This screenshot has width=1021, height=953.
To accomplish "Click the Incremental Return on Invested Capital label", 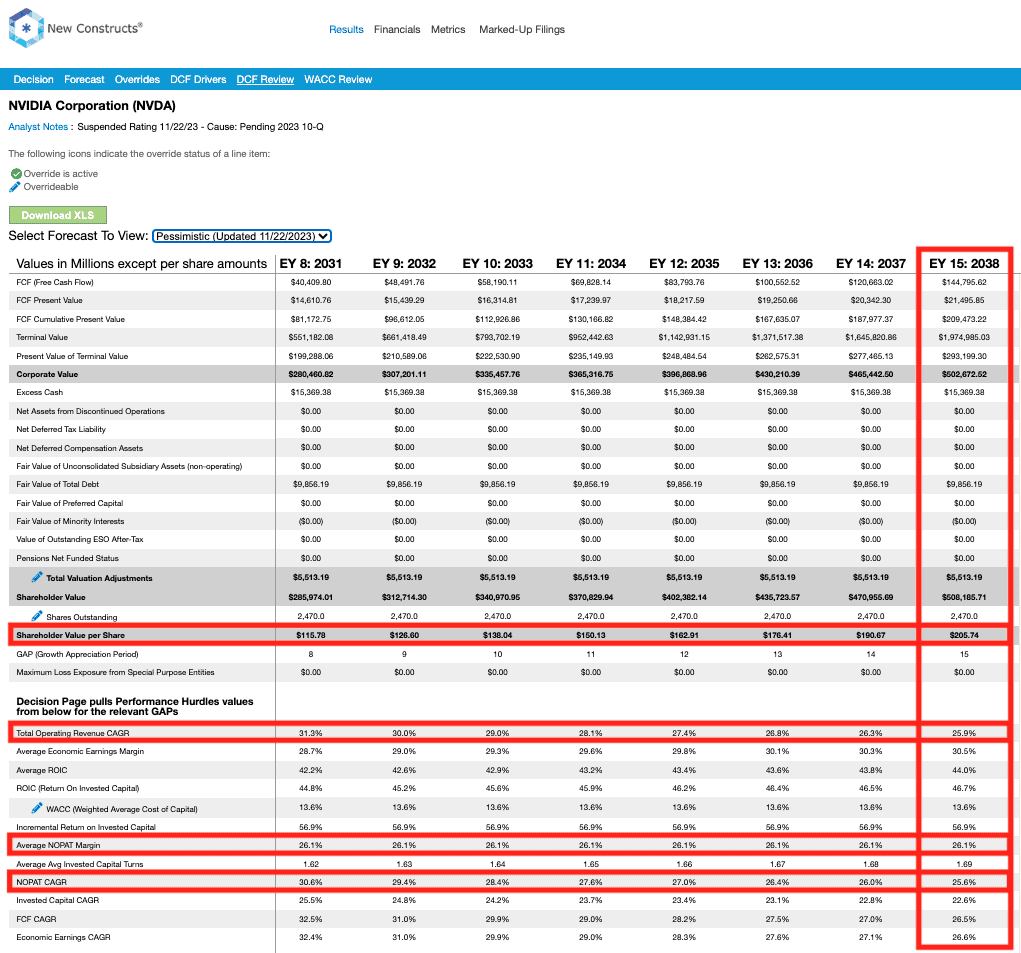I will (x=86, y=827).
